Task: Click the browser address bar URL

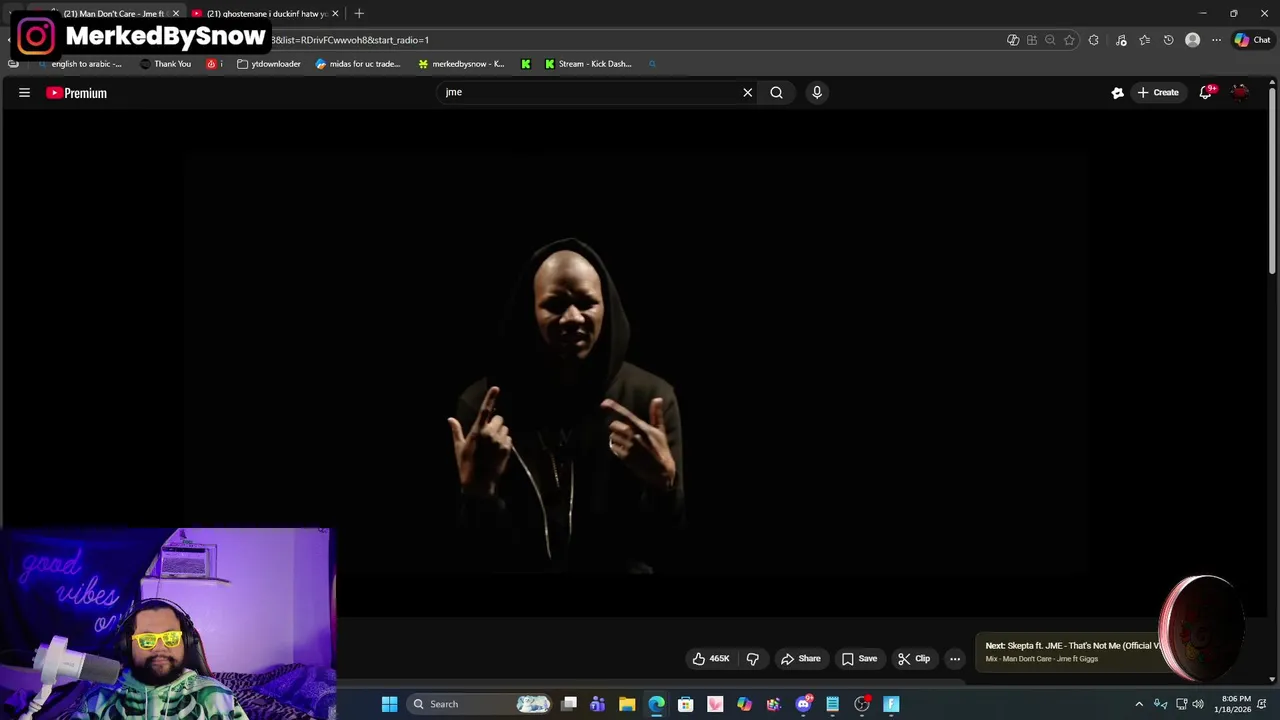Action: pyautogui.click(x=350, y=40)
